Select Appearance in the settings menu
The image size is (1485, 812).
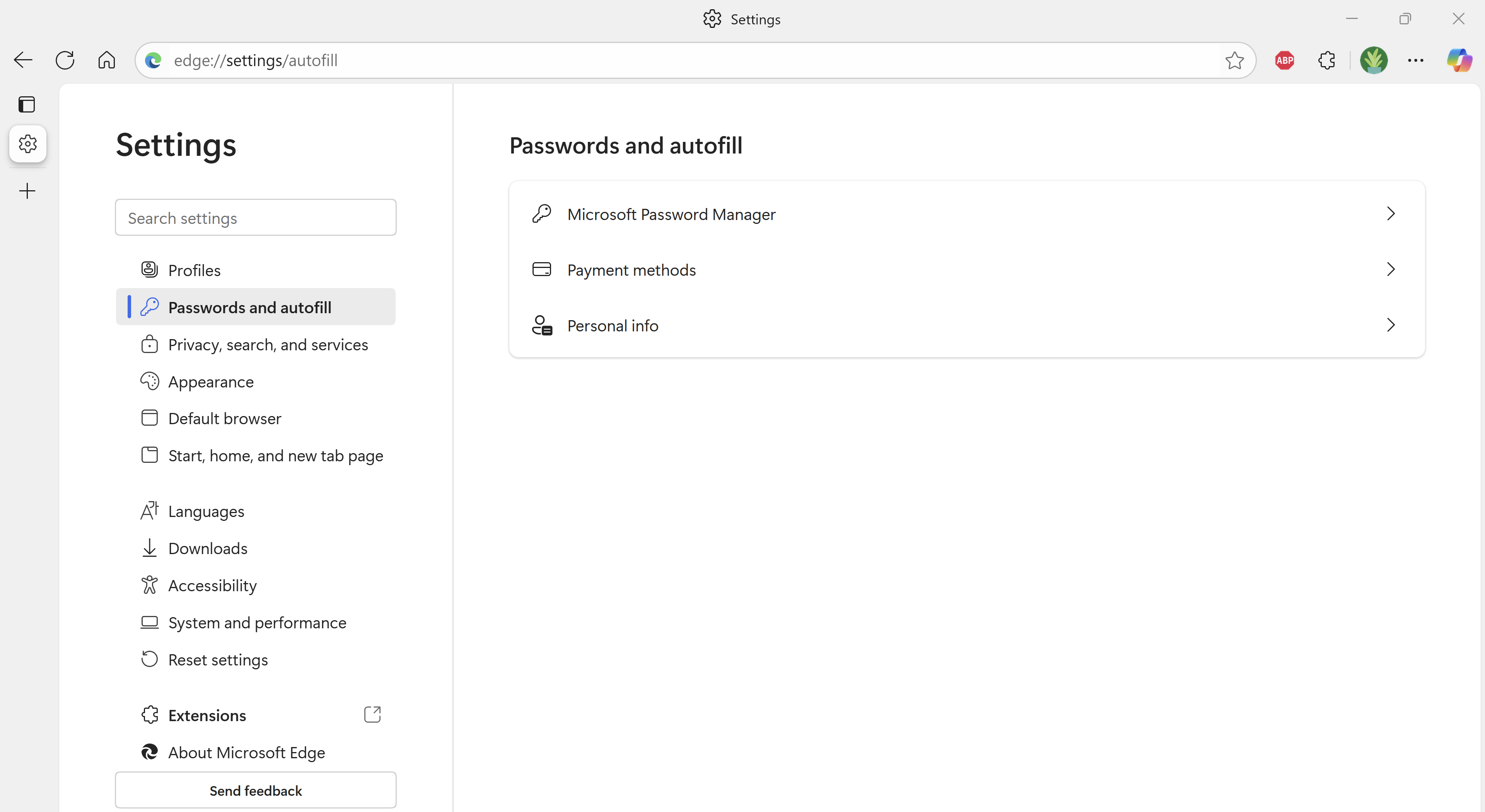coord(210,382)
